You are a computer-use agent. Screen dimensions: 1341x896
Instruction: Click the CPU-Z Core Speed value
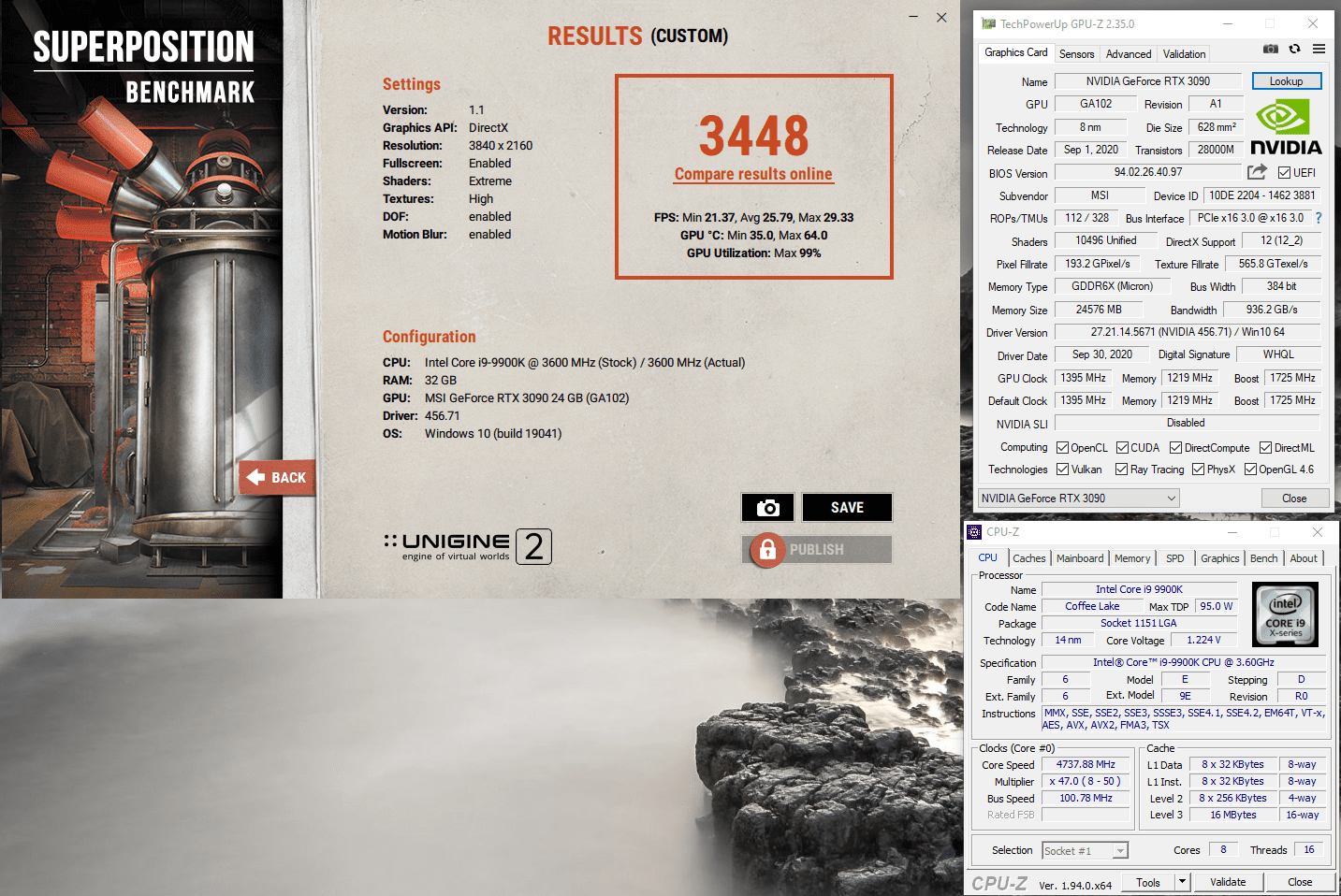1086,764
